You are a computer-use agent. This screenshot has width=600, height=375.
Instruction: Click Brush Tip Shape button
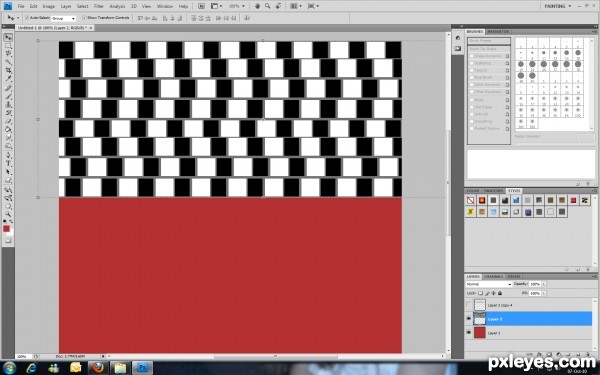(x=489, y=49)
